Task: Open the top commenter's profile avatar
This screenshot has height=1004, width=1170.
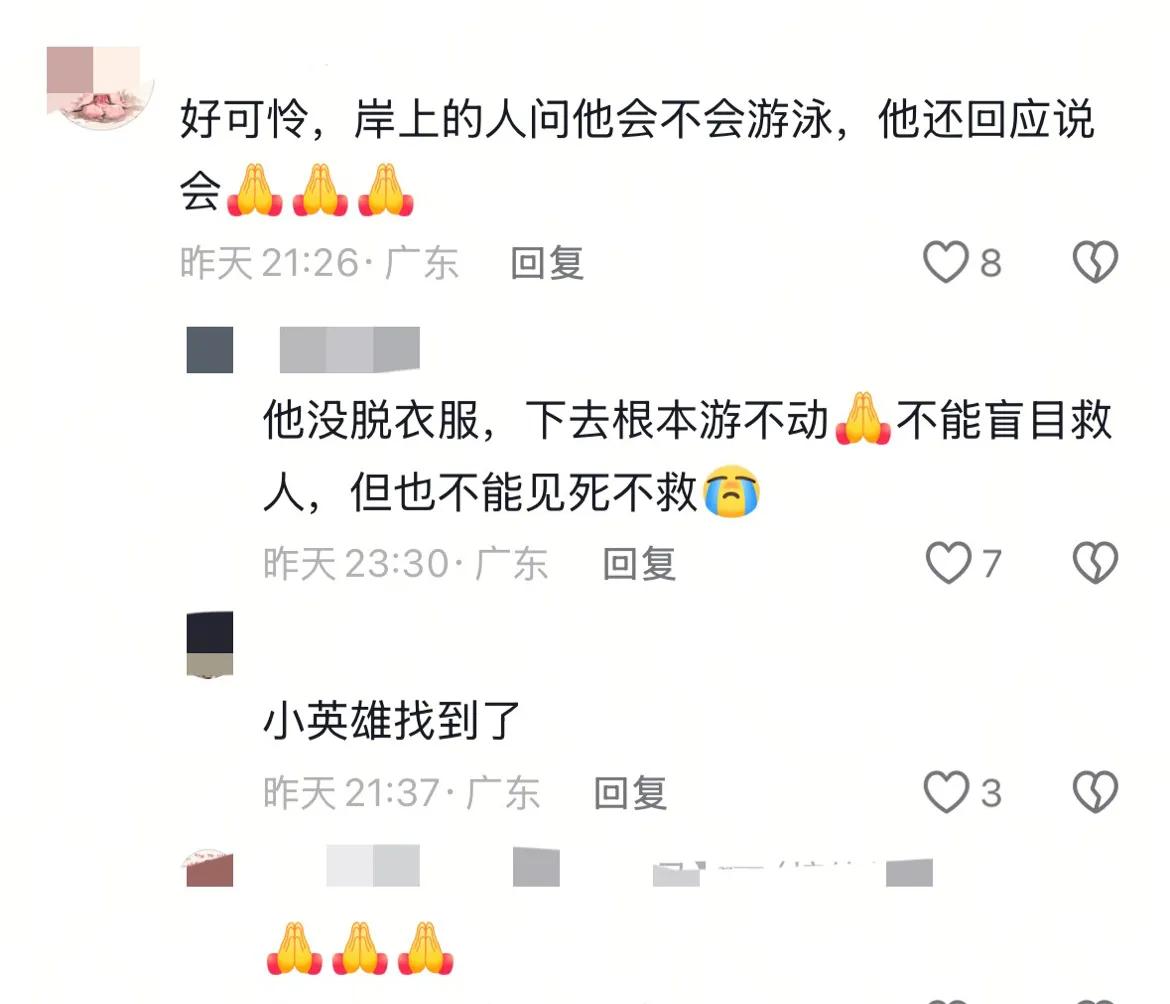Action: [x=97, y=86]
